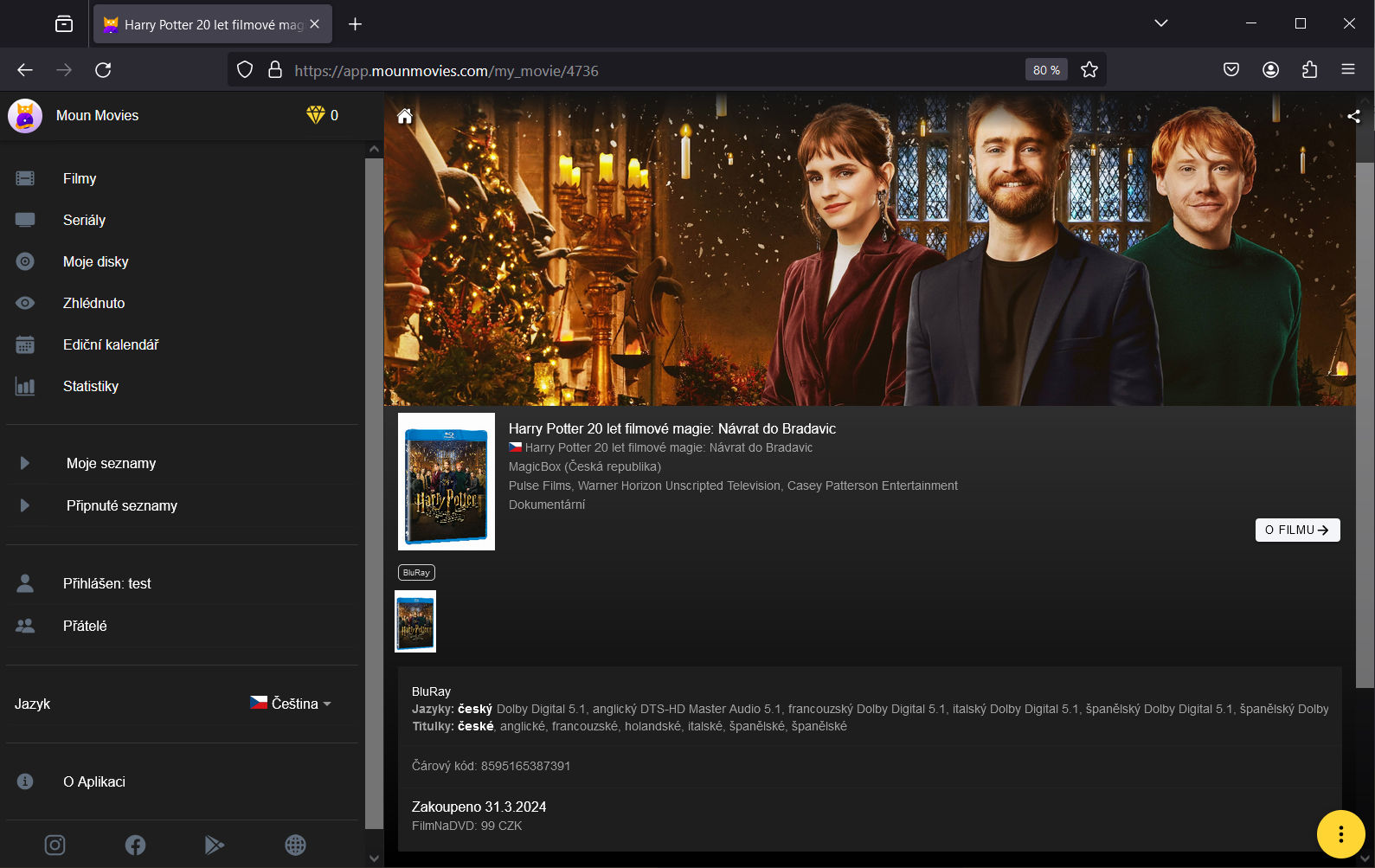Click the diamond points icon

tap(315, 115)
